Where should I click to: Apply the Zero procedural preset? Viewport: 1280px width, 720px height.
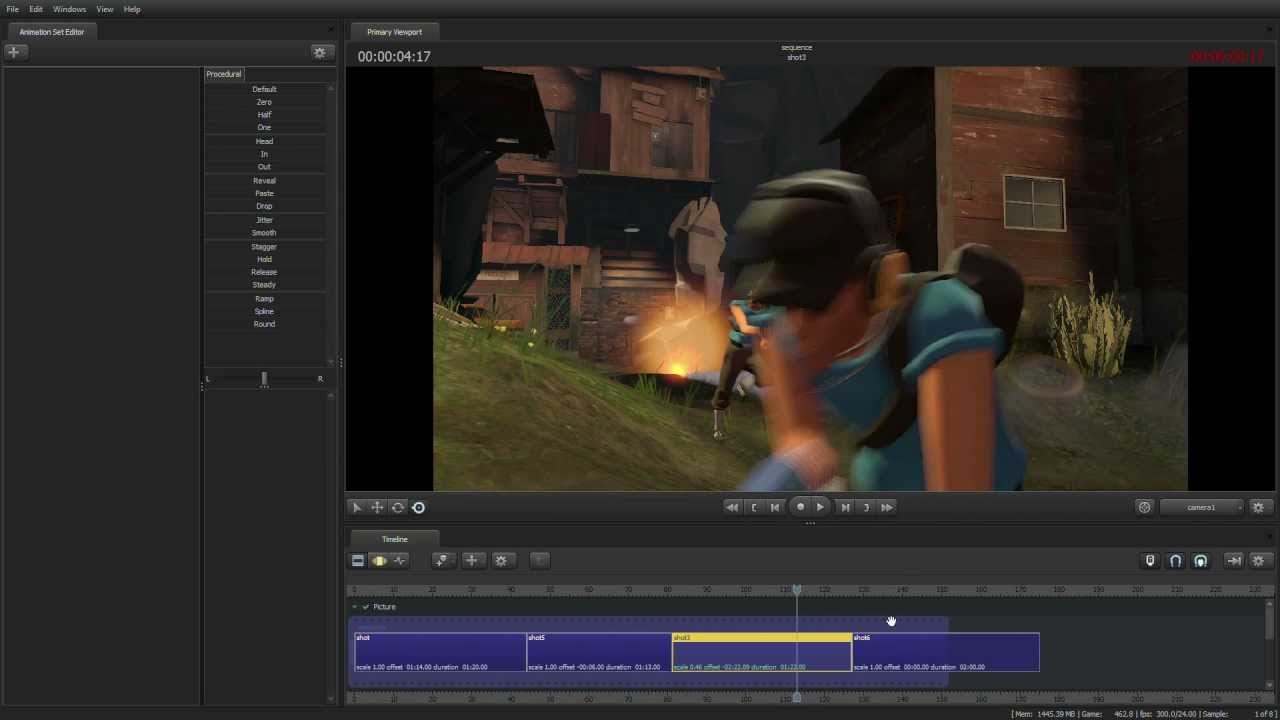coord(264,102)
